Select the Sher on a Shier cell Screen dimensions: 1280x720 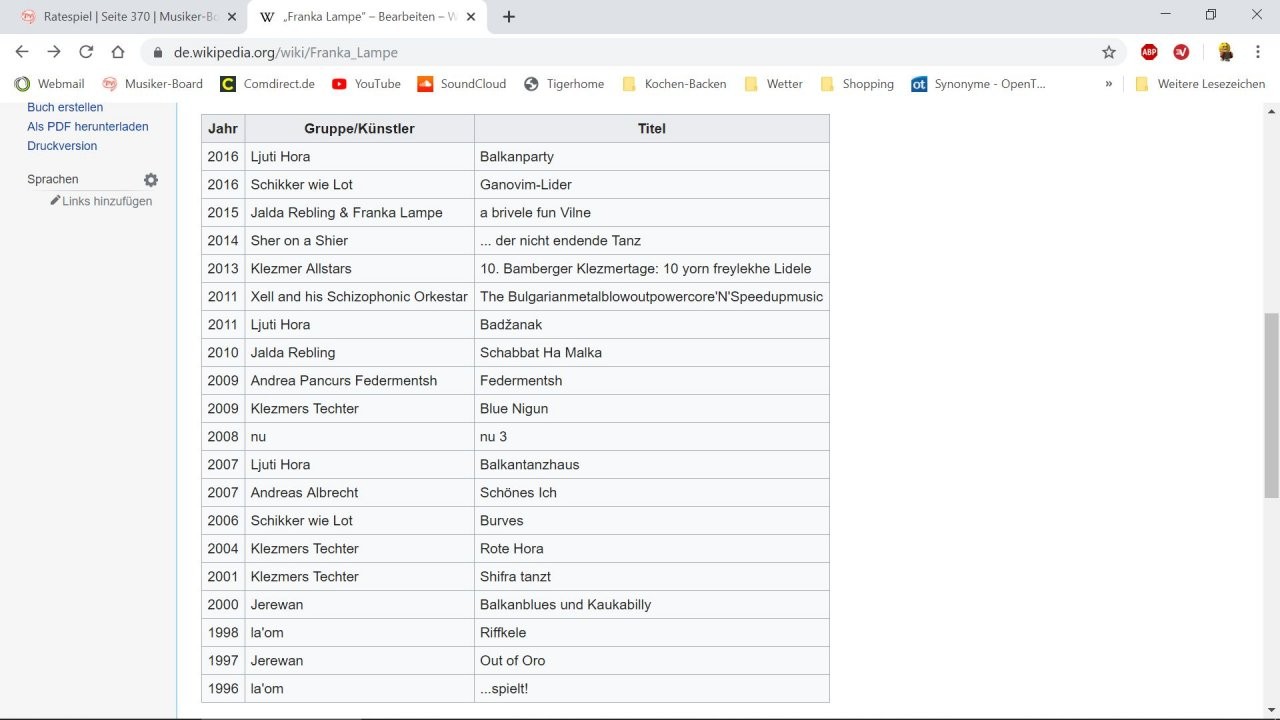point(359,240)
